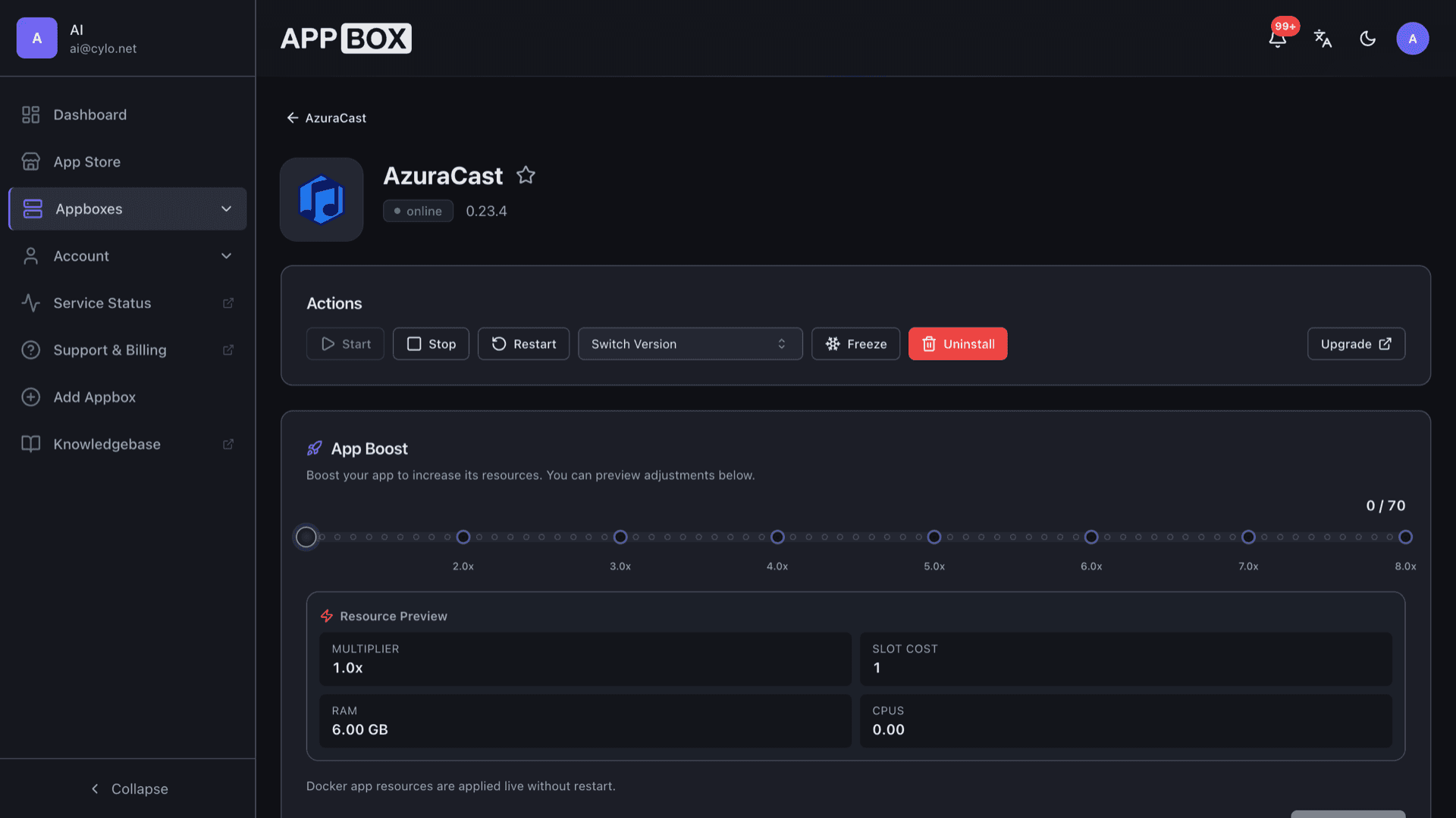The image size is (1456, 818).
Task: Click the Resource Preview lightning icon
Action: [327, 616]
